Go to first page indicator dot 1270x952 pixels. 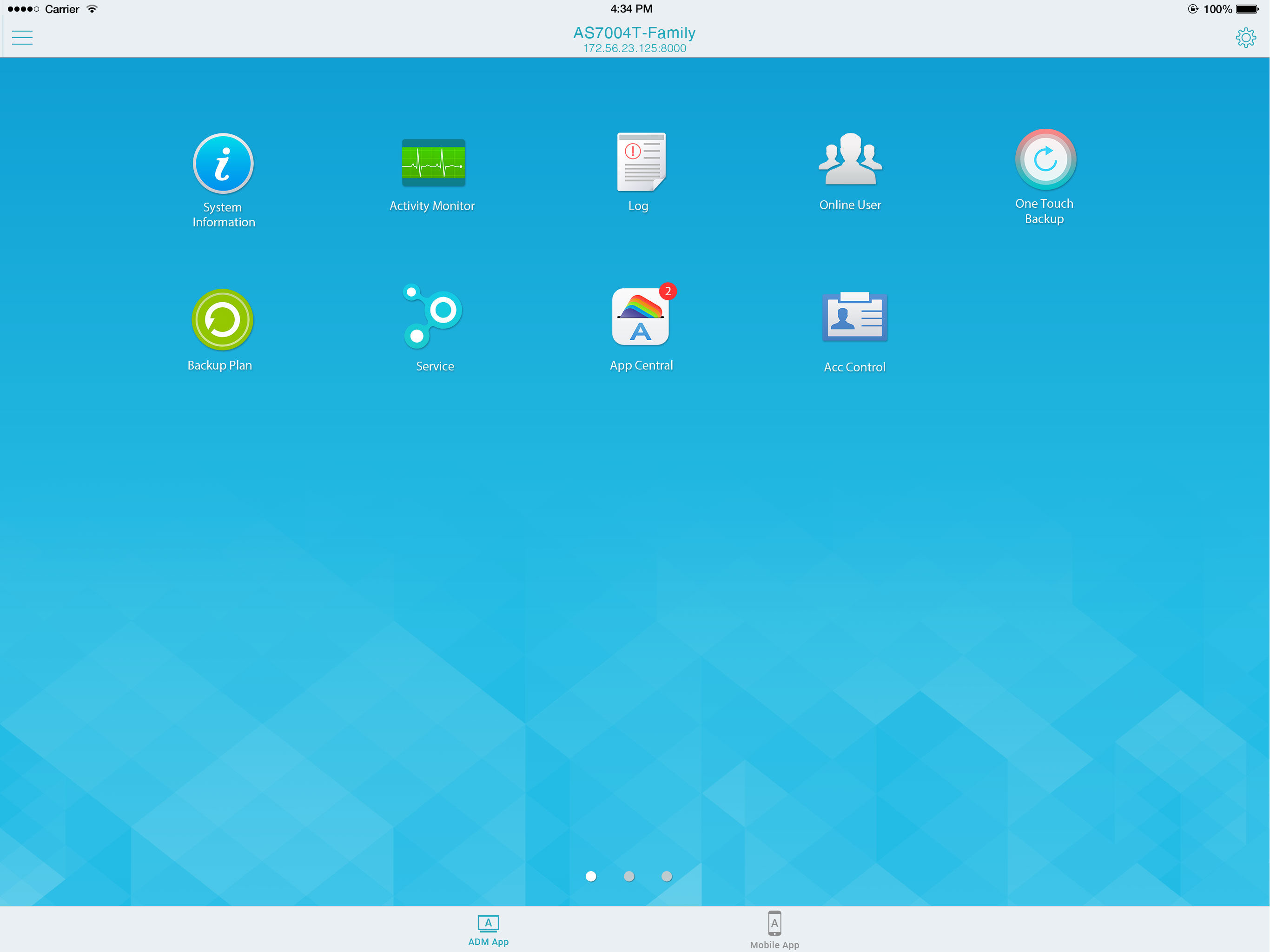coord(591,876)
